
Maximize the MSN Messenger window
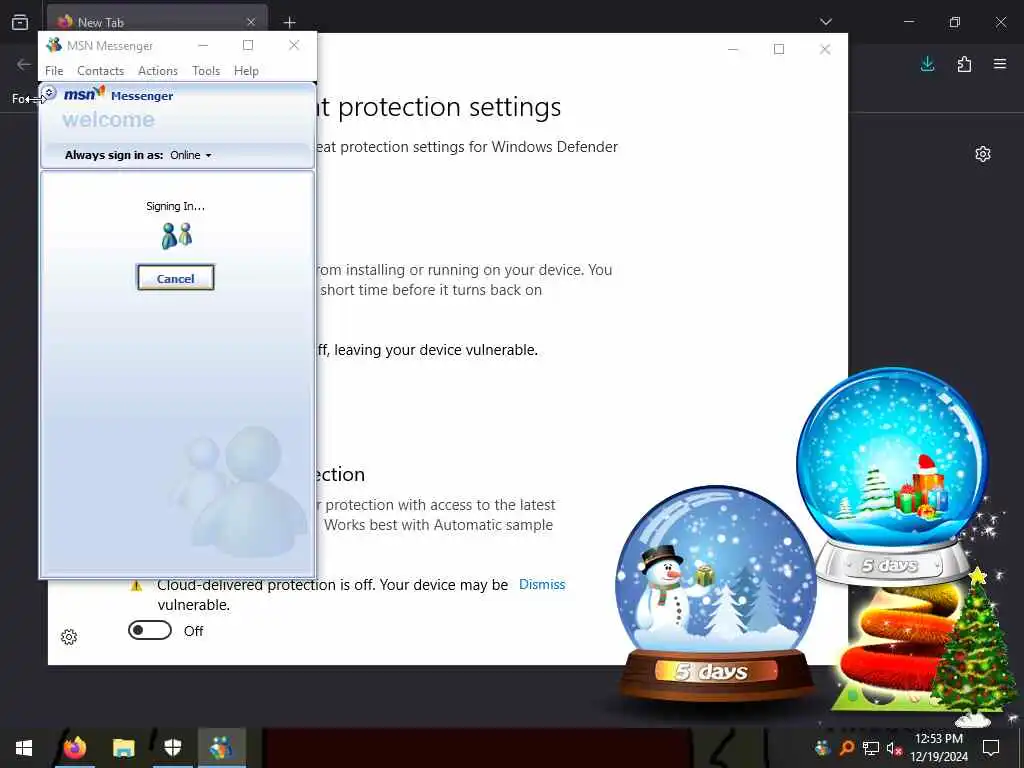tap(248, 45)
